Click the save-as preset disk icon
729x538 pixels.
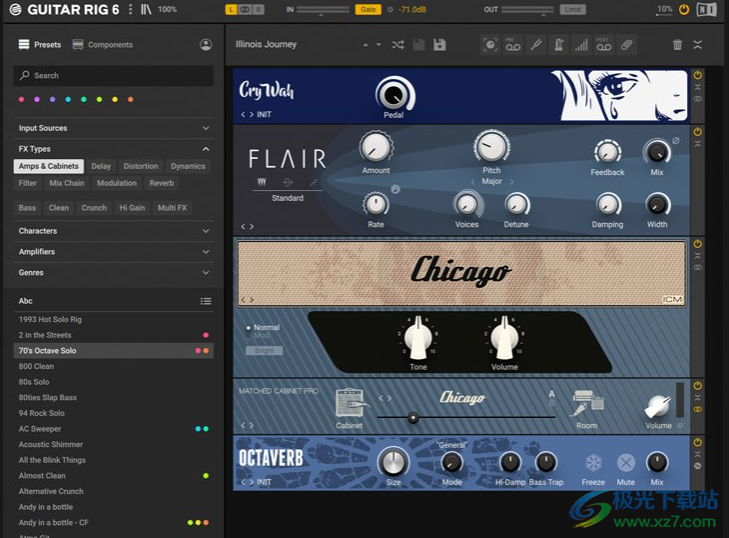(439, 45)
